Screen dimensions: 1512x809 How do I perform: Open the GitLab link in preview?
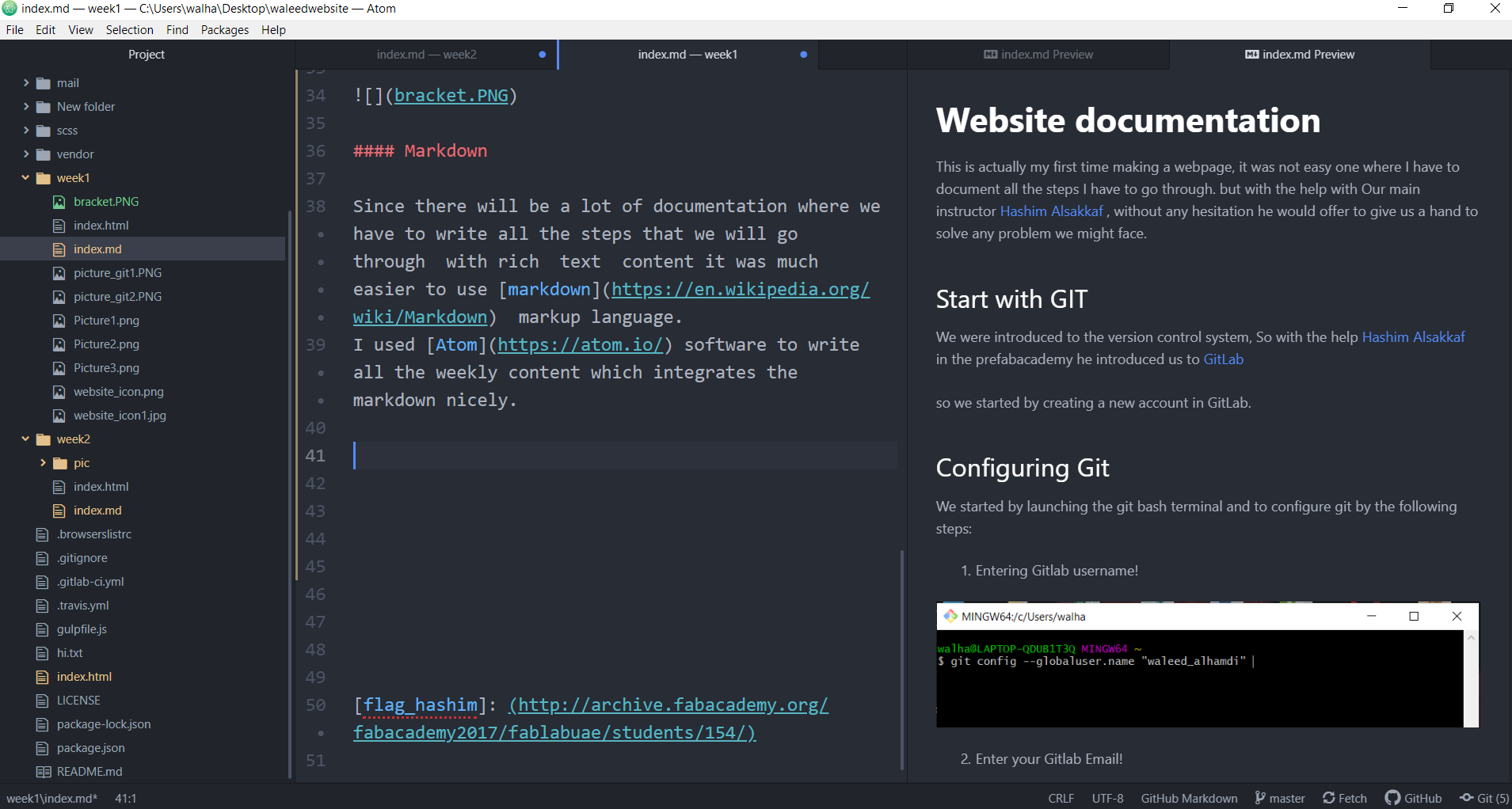(1224, 359)
